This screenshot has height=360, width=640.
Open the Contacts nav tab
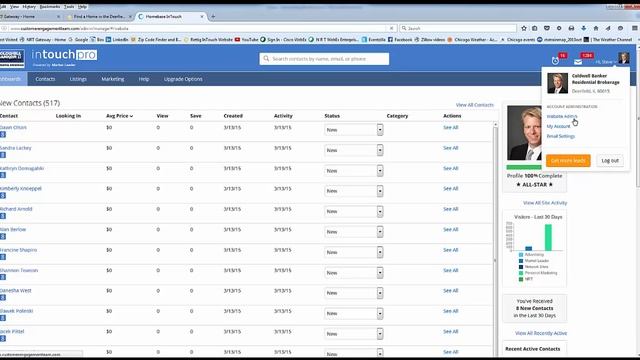coord(45,79)
